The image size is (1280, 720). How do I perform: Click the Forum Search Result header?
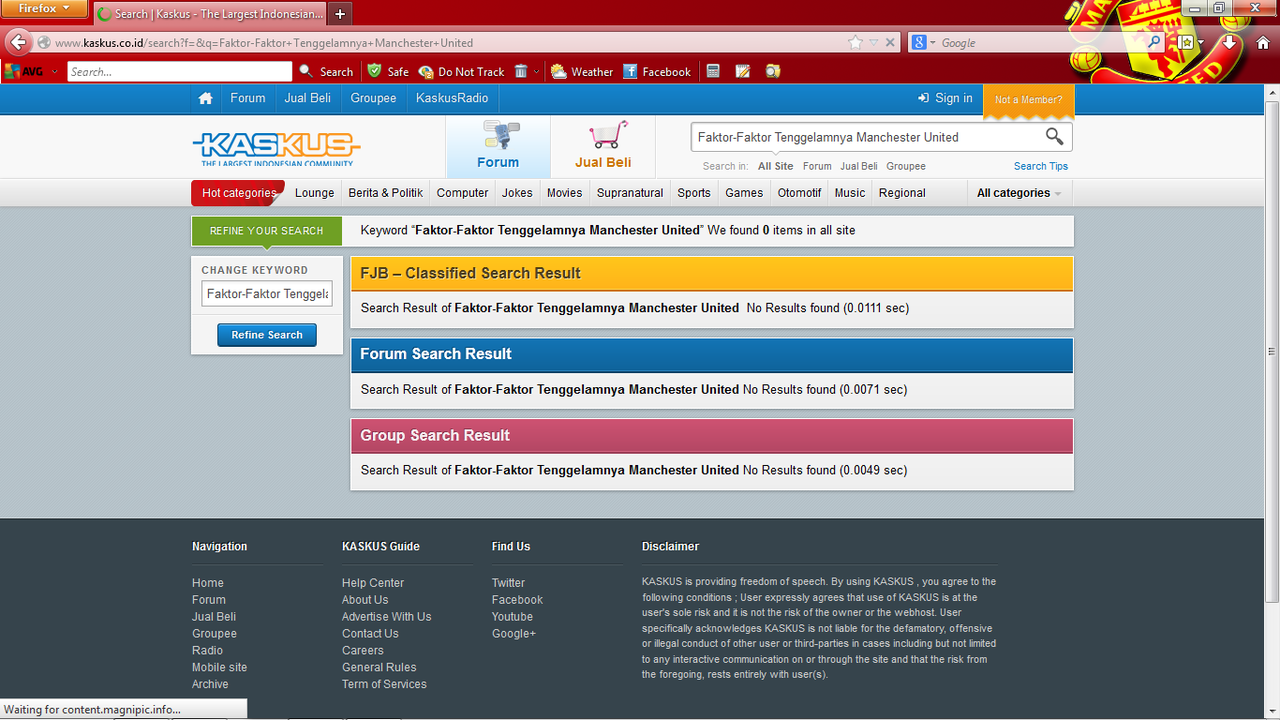(712, 354)
